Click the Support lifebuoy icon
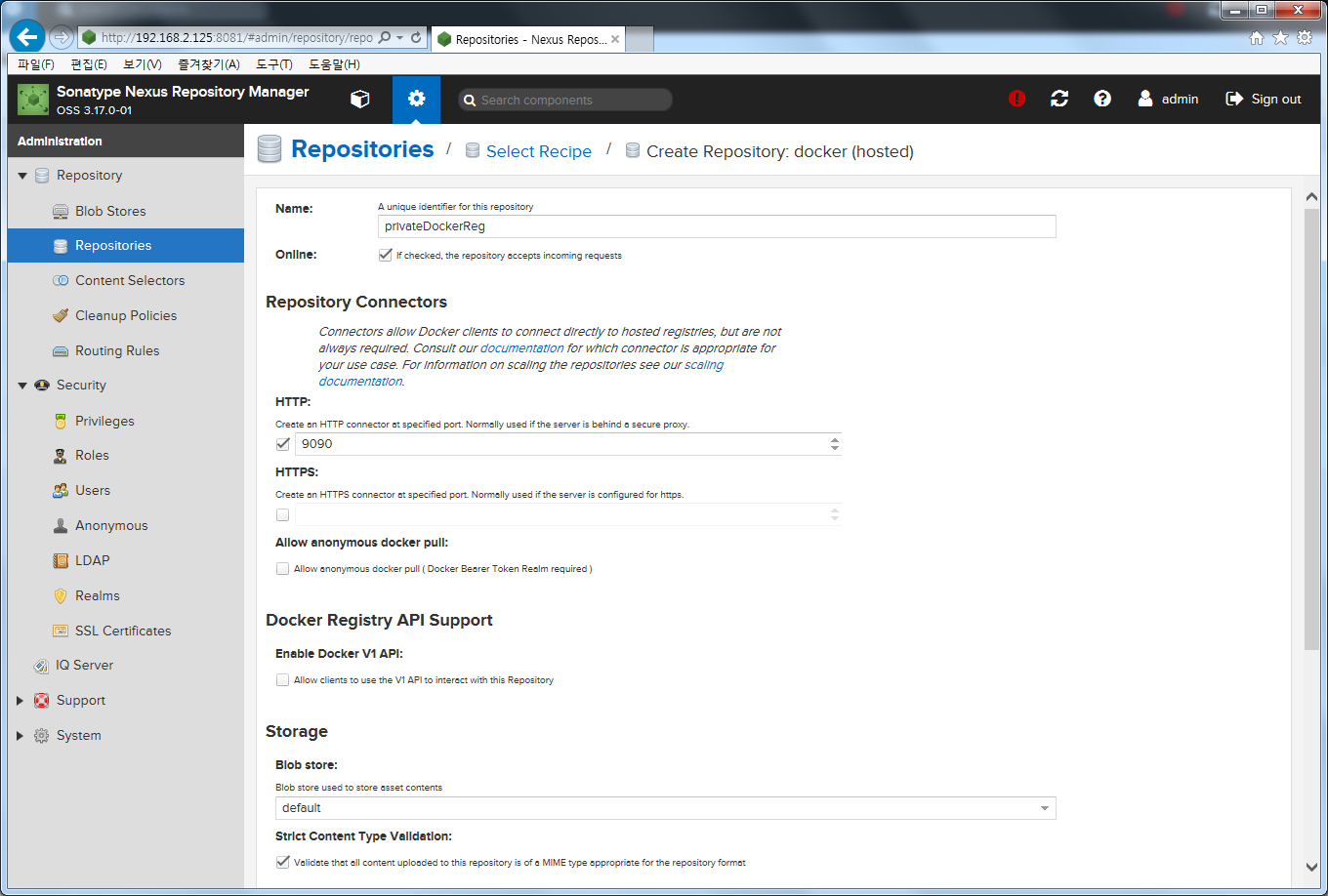 click(x=41, y=701)
